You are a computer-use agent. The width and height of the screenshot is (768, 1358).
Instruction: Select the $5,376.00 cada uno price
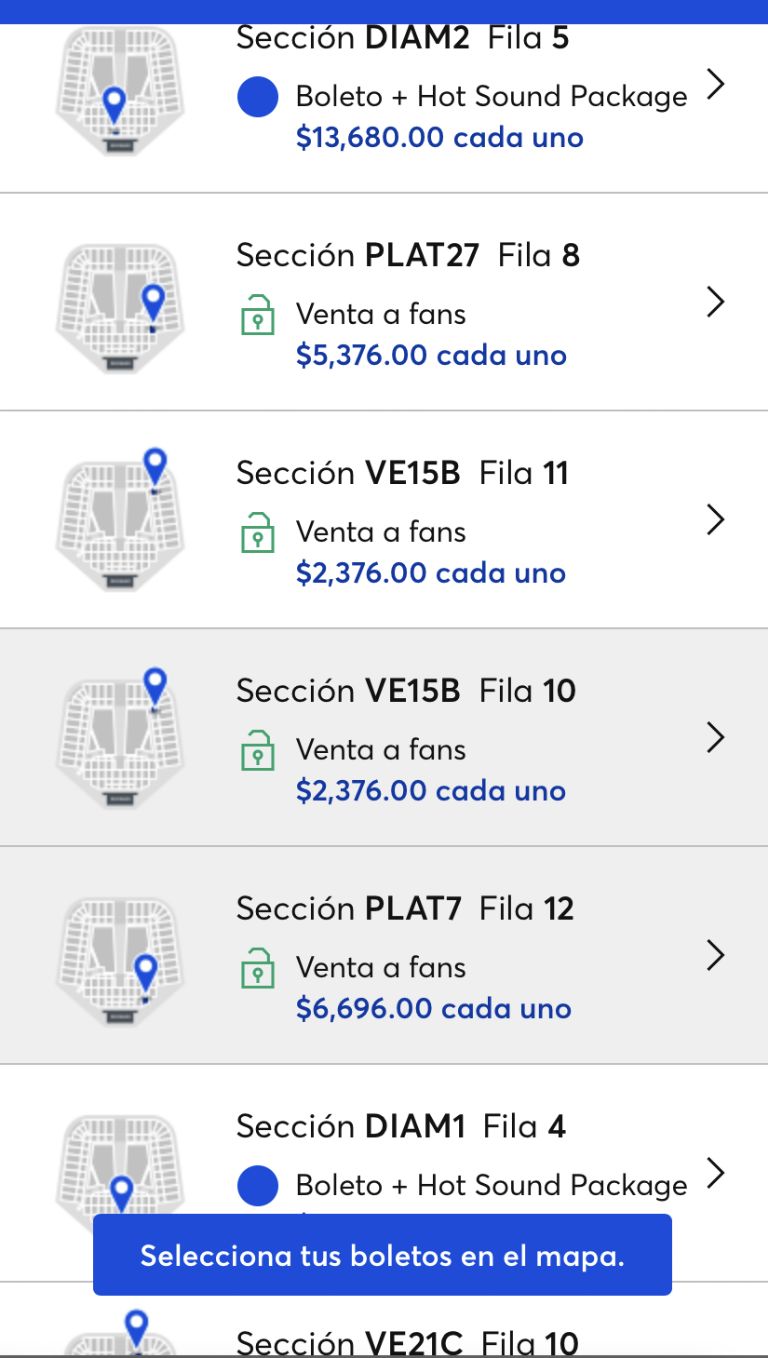tap(431, 355)
